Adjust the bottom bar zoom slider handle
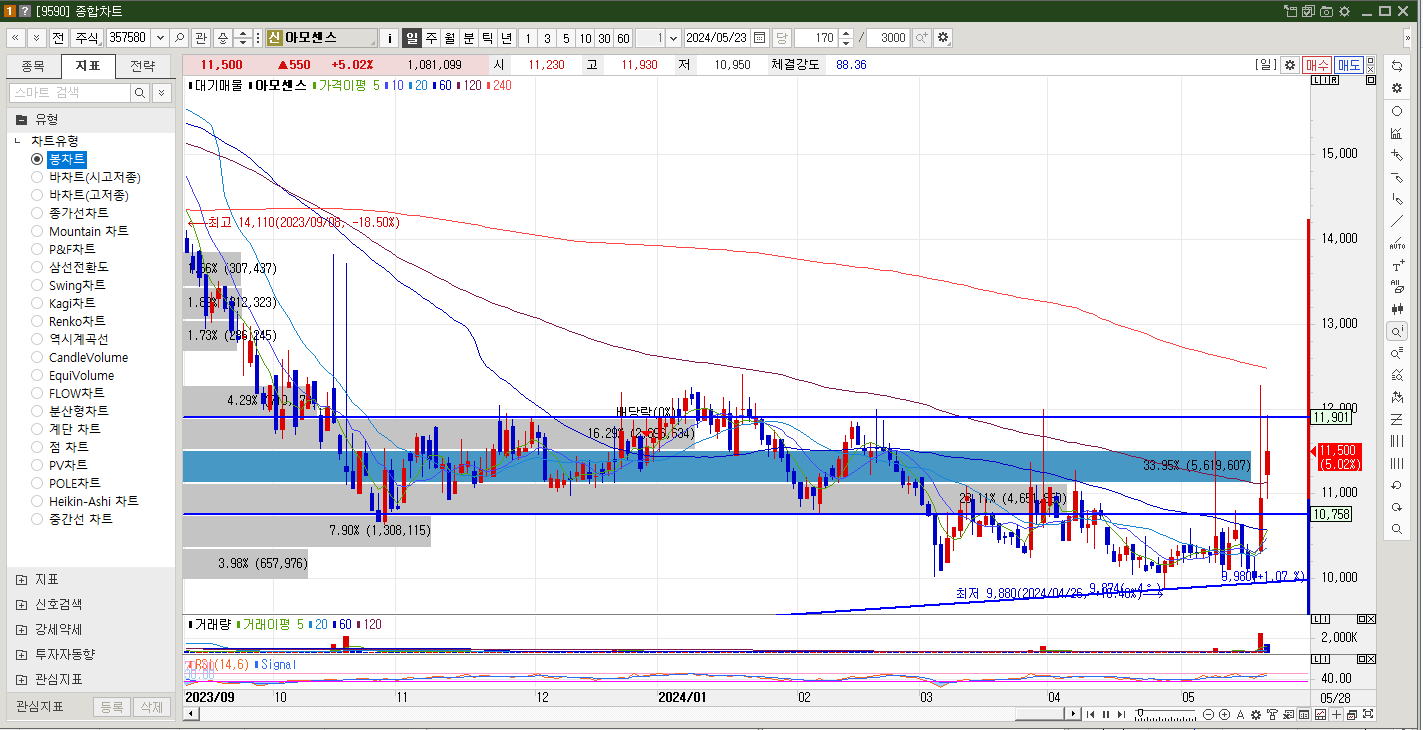1423x730 pixels. click(x=1139, y=714)
